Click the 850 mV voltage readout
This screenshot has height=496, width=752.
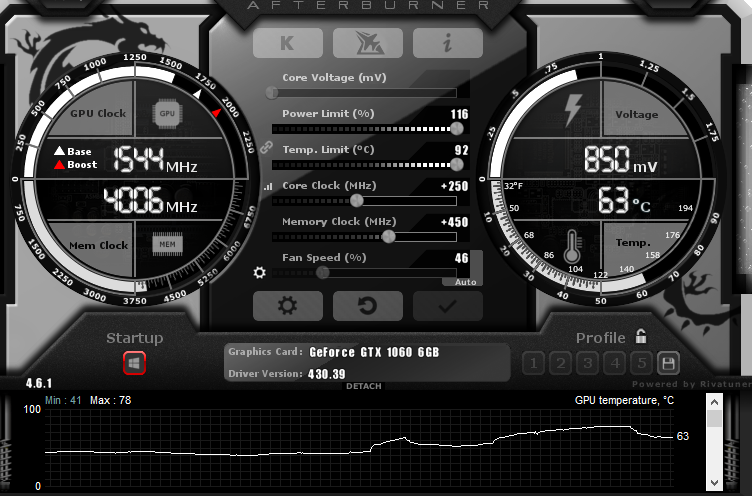click(x=621, y=159)
